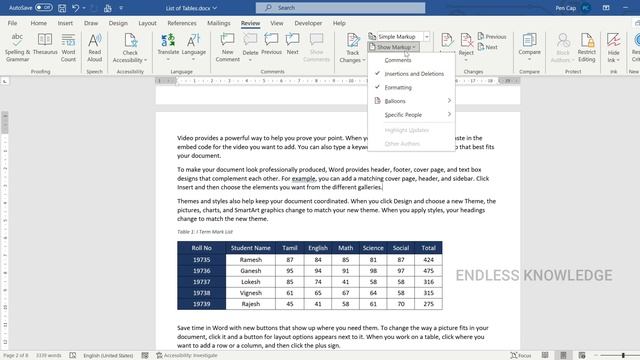
Task: Uncheck Insertions and Deletions markup
Action: 411,74
